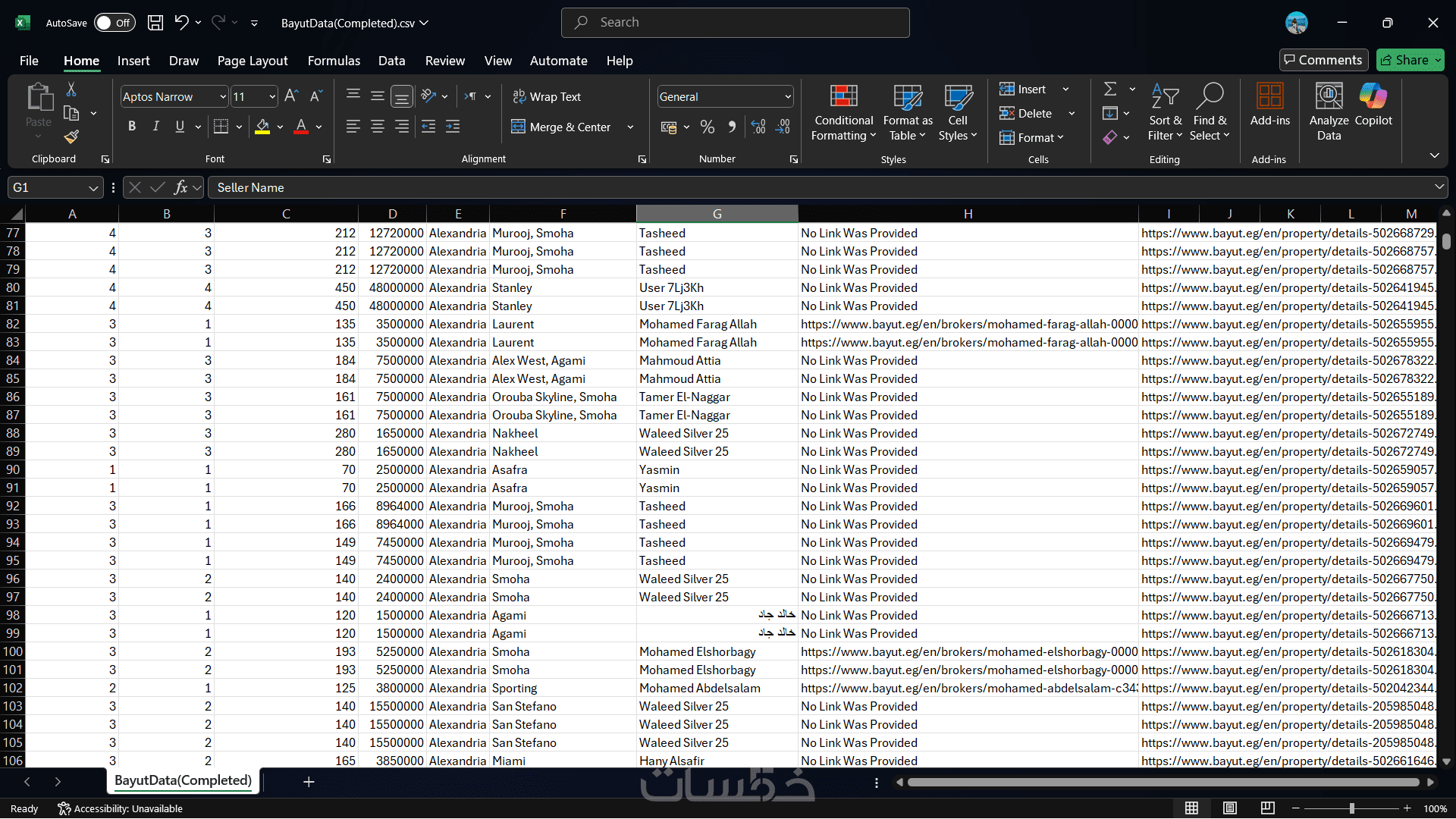This screenshot has width=1456, height=819.
Task: Click the Save icon in title bar
Action: 155,23
